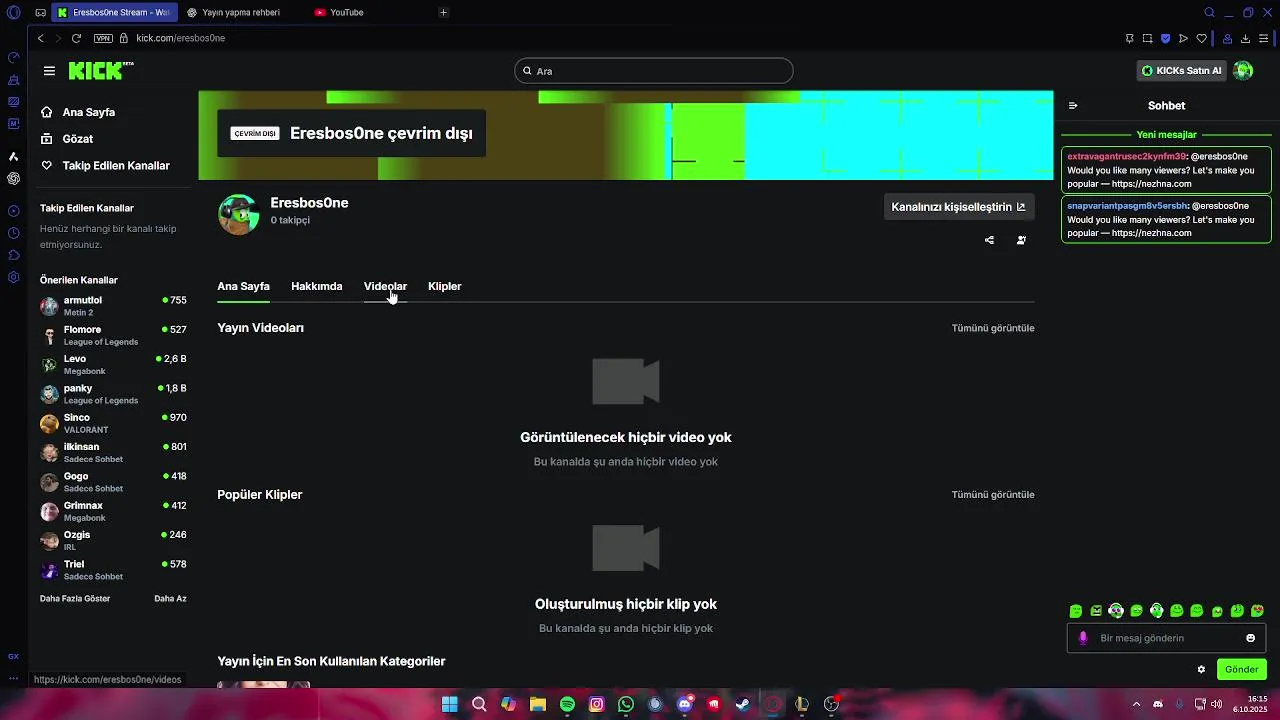The height and width of the screenshot is (720, 1280).
Task: Show hidden system tray icons chevron
Action: click(1136, 704)
